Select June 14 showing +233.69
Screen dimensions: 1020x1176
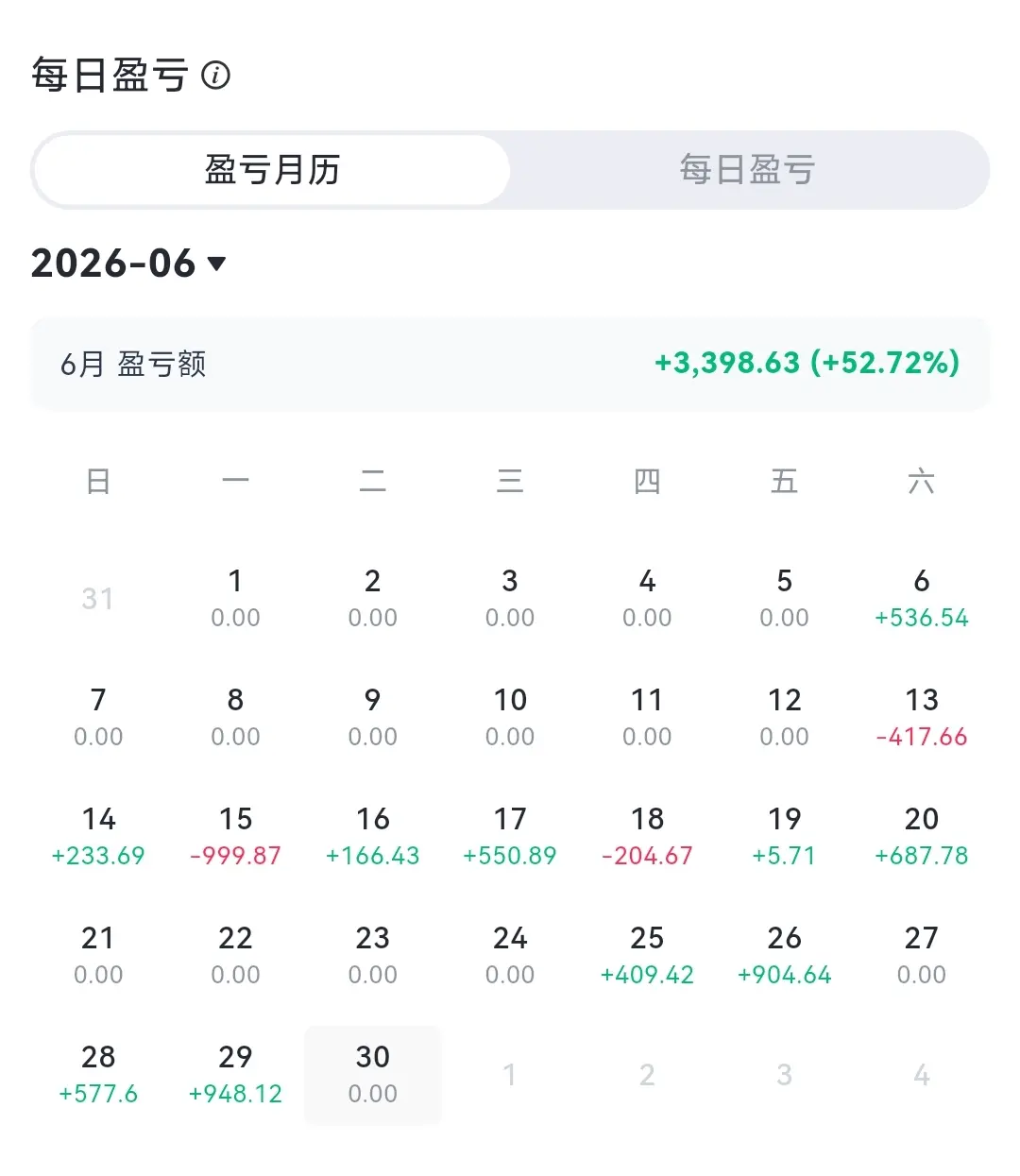[98, 837]
